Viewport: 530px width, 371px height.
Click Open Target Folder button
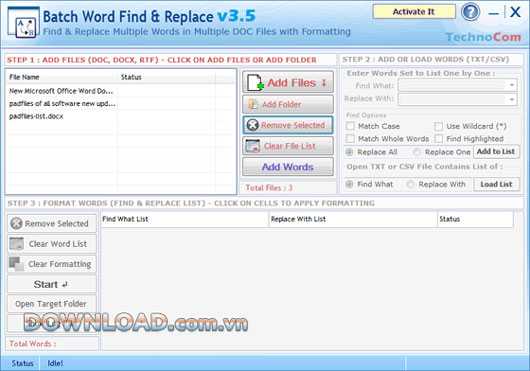52,304
